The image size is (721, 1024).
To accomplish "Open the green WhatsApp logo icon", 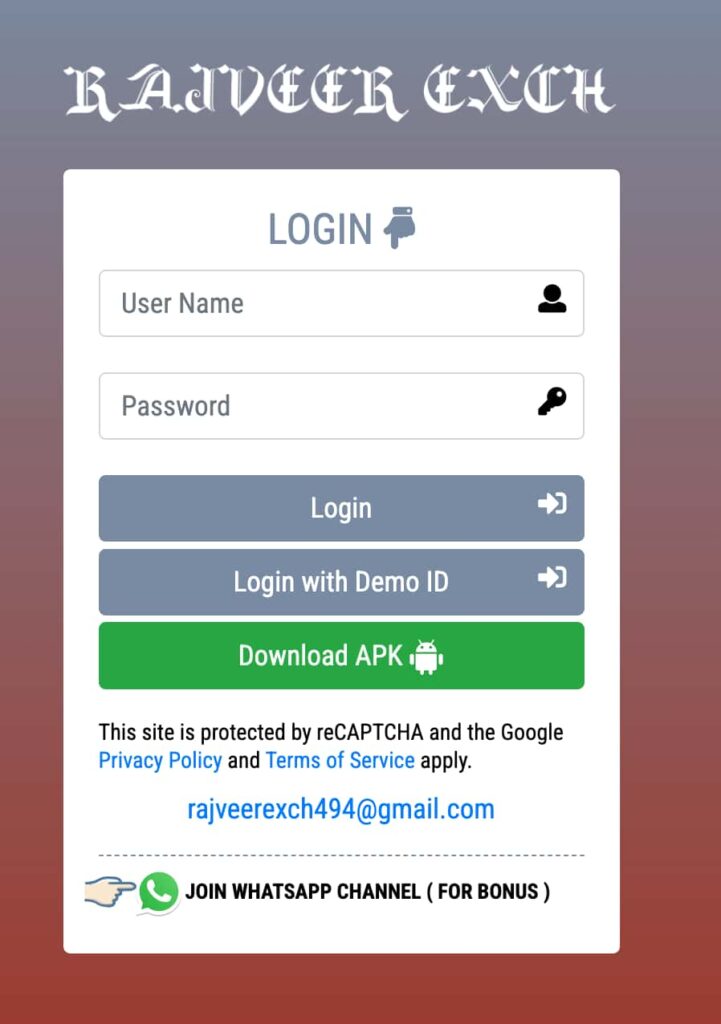I will coord(159,892).
